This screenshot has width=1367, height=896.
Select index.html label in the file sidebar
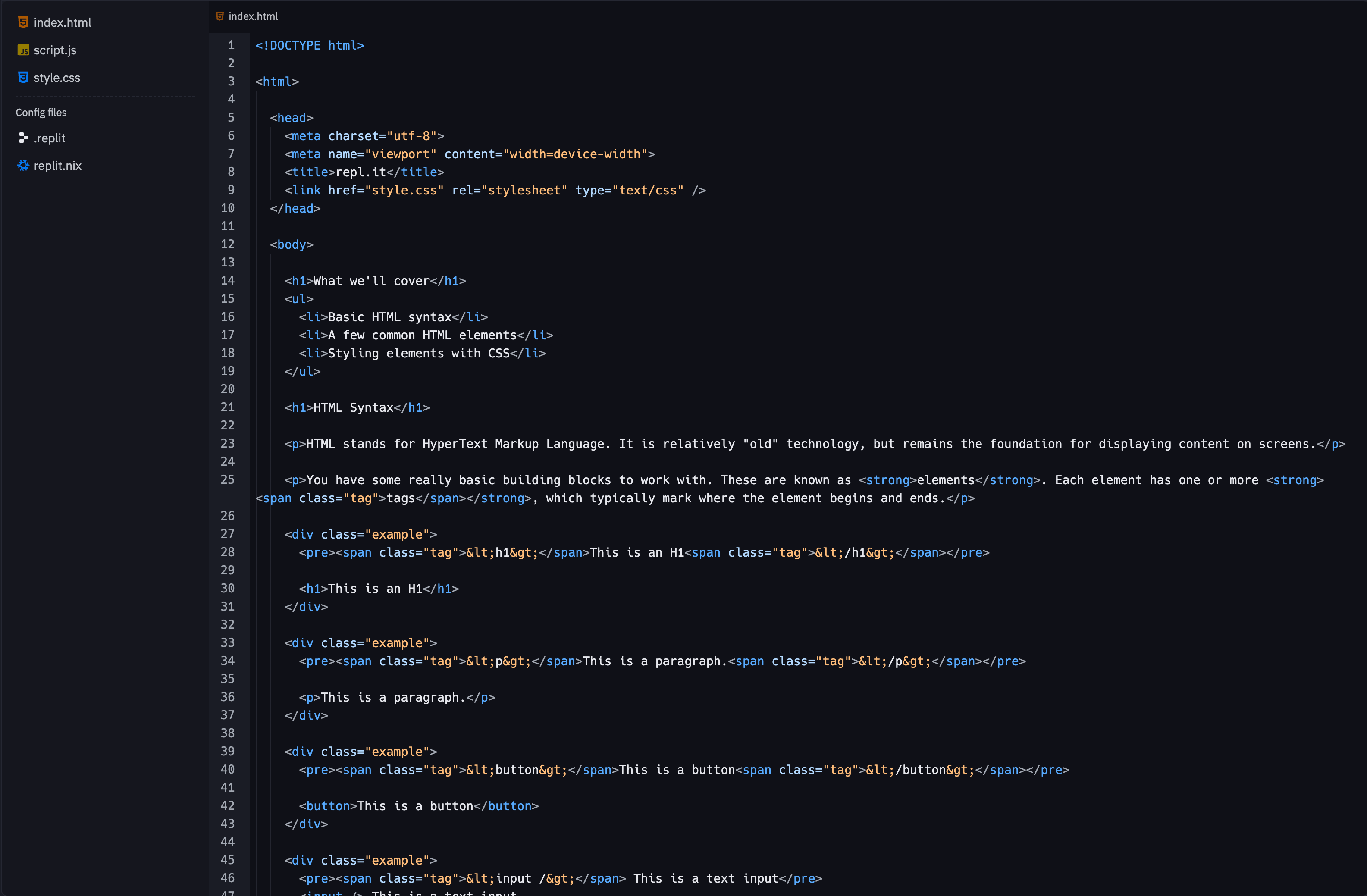point(63,22)
